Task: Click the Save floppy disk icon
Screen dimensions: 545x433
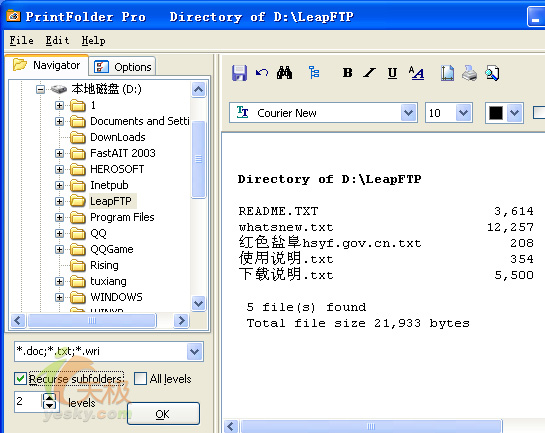Action: [239, 73]
